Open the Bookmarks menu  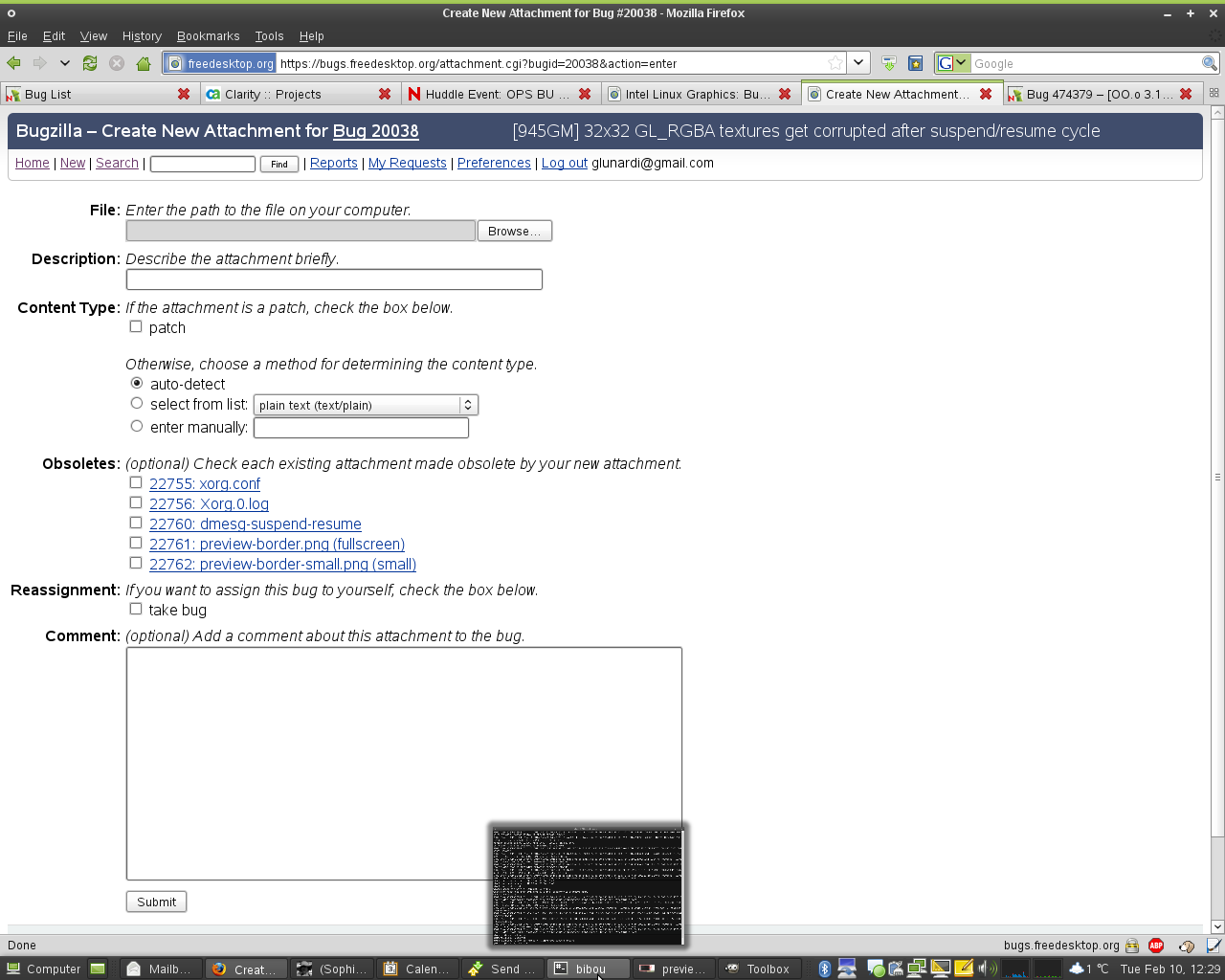[x=208, y=36]
